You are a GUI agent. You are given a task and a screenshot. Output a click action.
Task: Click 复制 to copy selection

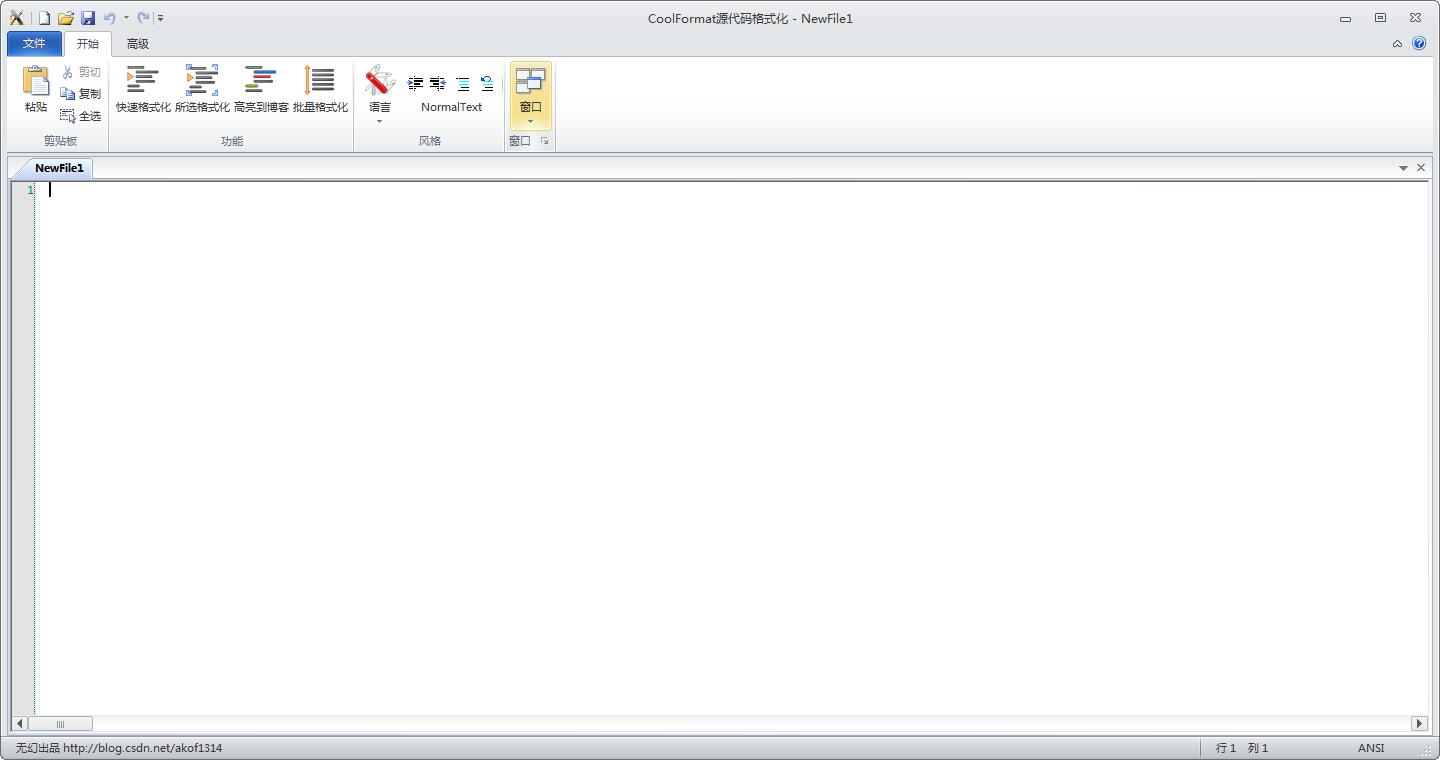click(x=80, y=94)
